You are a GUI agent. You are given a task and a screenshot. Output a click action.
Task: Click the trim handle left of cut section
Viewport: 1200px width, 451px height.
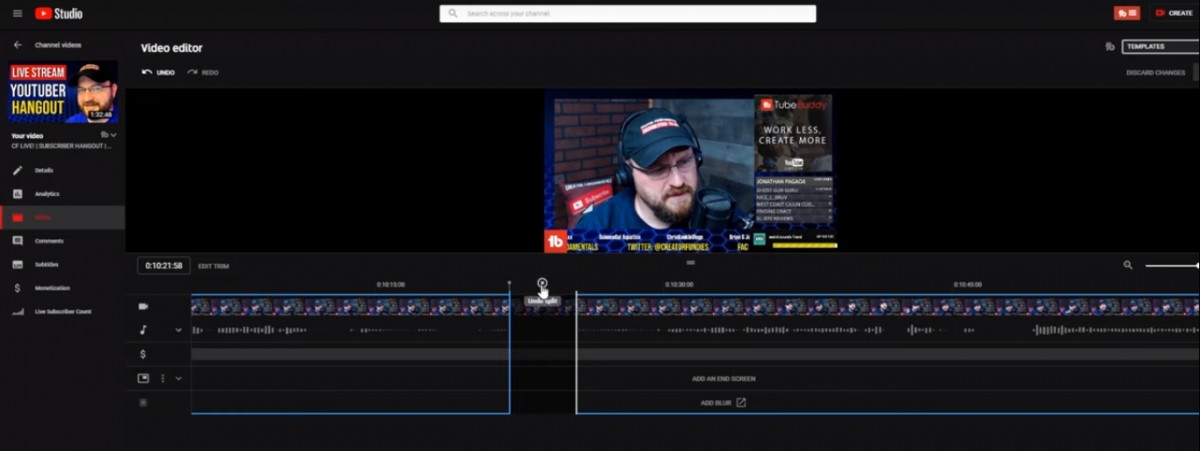[510, 350]
